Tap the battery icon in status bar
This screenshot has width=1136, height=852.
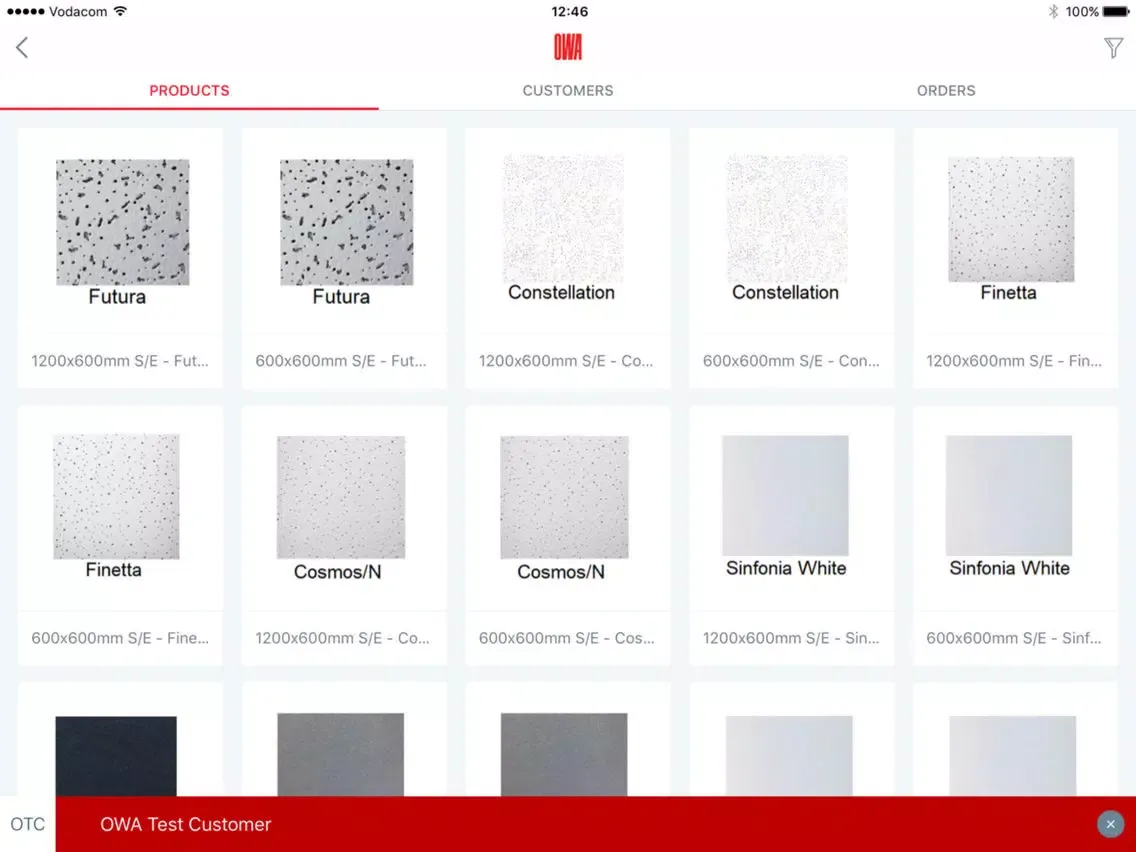tap(1116, 12)
